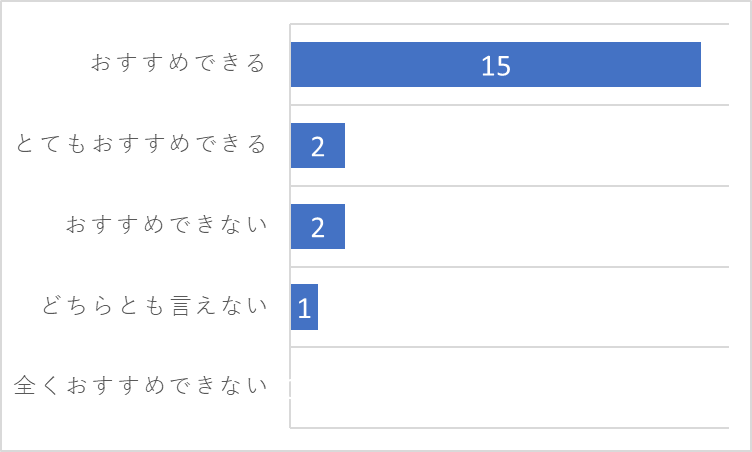The image size is (752, 452).
Task: Click the gridline below おすすめできる bar
Action: click(x=509, y=105)
